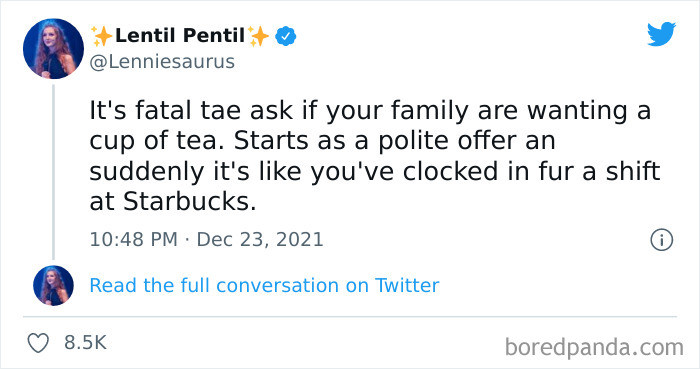
Task: Click the phrase 'cup of tea' in tweet
Action: point(151,141)
